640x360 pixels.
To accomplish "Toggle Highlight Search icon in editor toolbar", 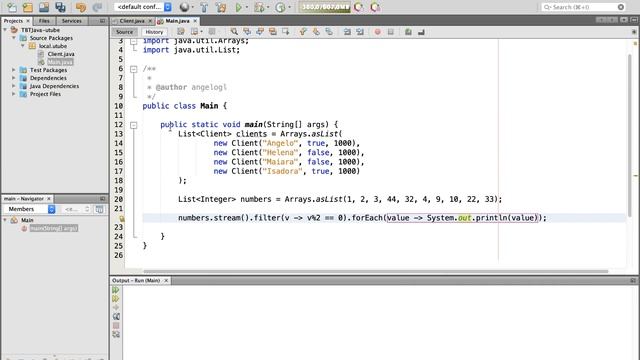I will (273, 32).
